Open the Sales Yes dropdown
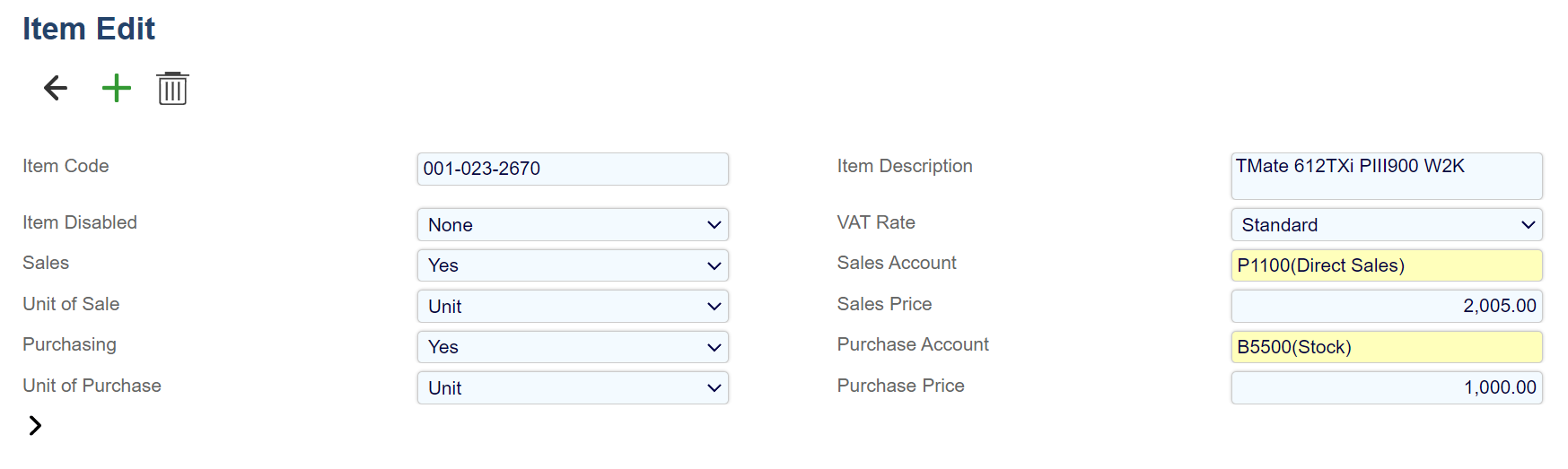 573,265
